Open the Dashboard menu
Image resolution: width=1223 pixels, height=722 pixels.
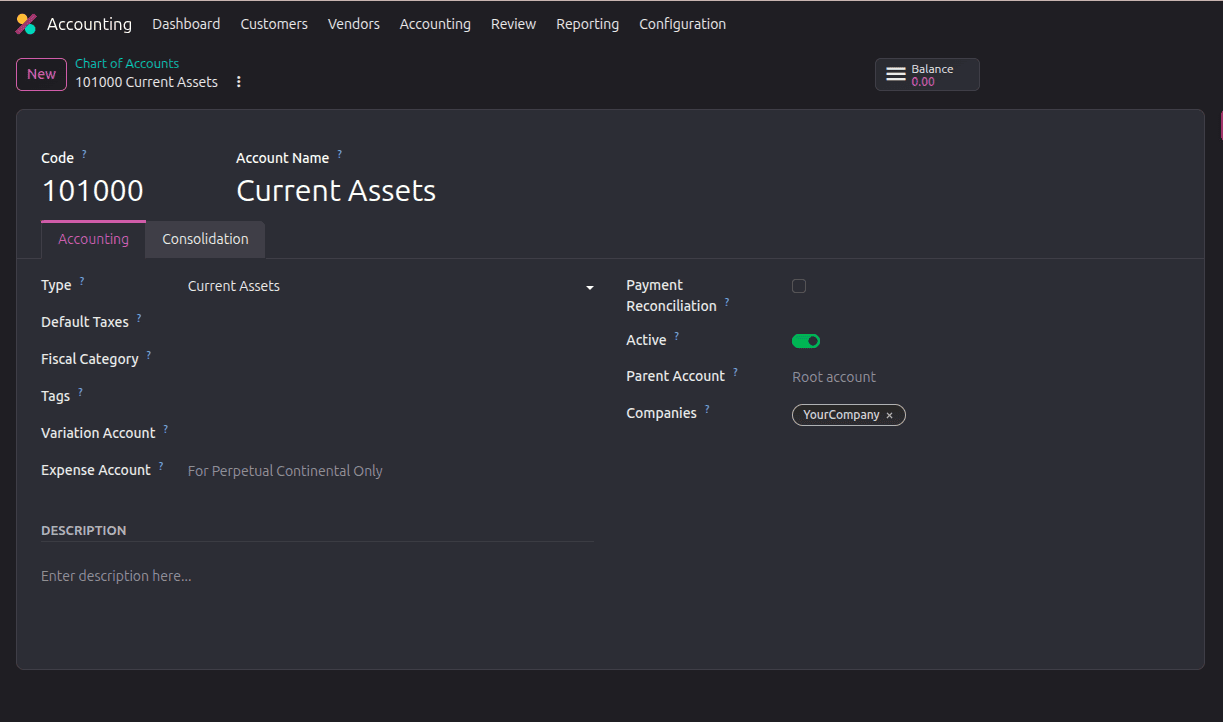(x=186, y=24)
